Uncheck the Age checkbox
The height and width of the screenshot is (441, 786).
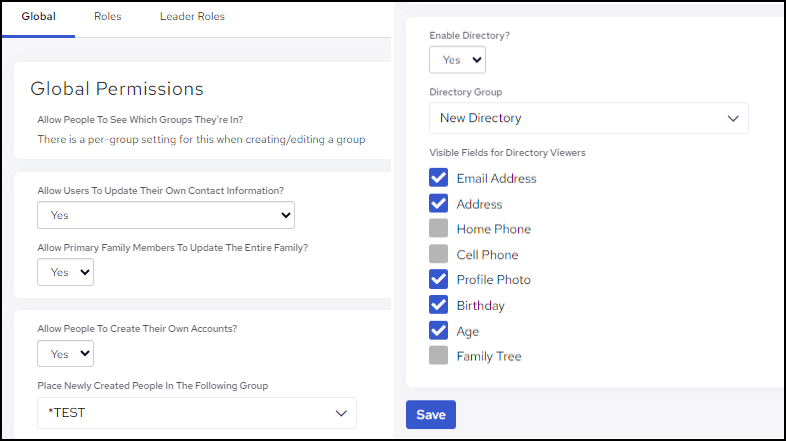(x=439, y=330)
